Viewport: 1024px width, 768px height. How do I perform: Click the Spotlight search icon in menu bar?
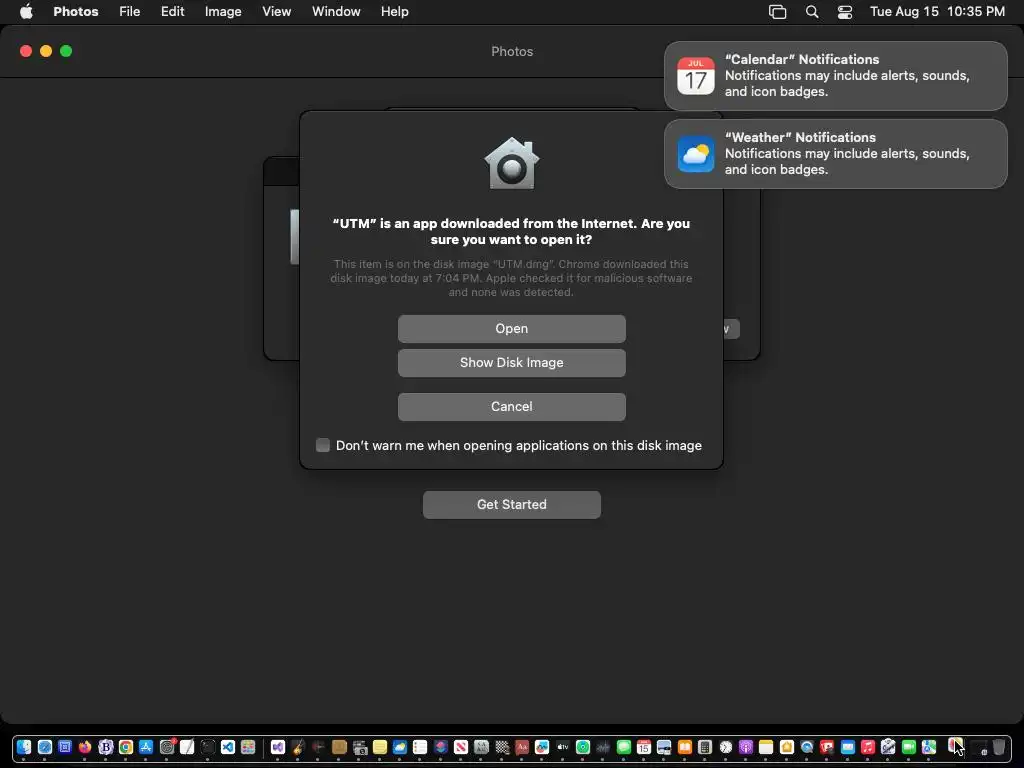tap(812, 12)
